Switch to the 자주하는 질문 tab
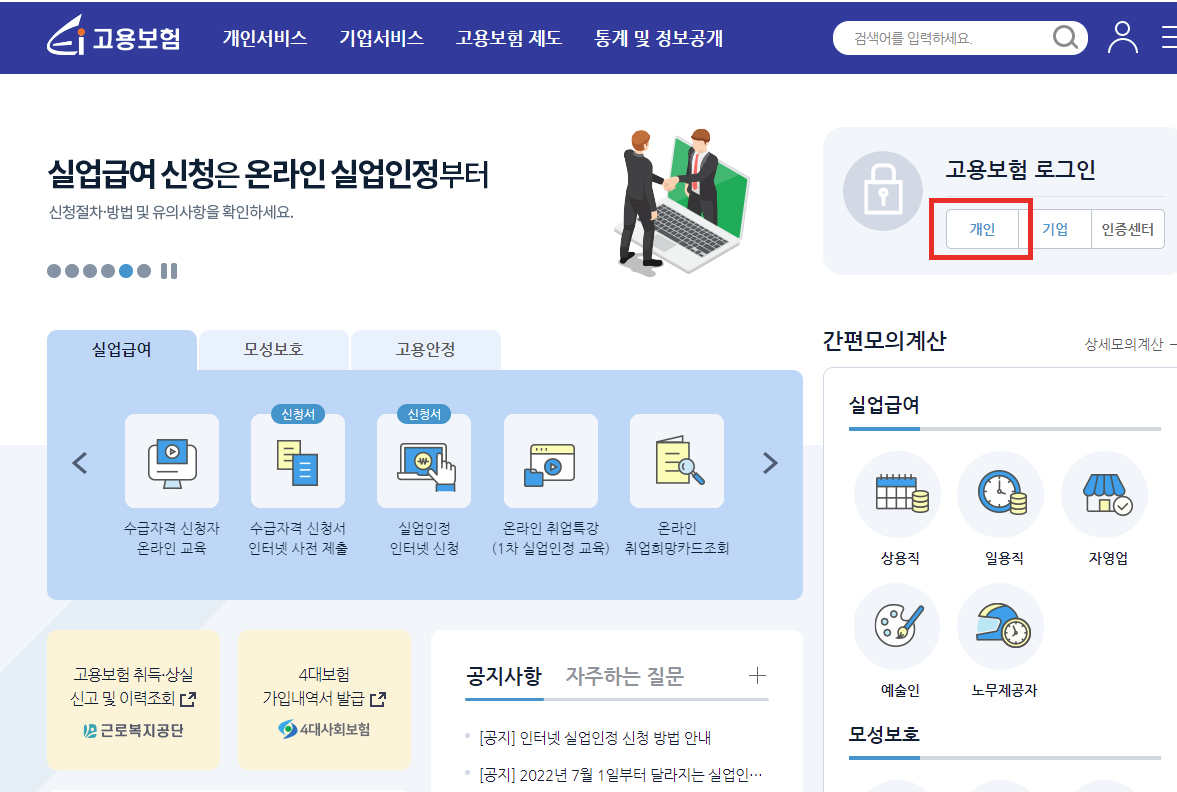Image resolution: width=1177 pixels, height=792 pixels. pos(627,676)
